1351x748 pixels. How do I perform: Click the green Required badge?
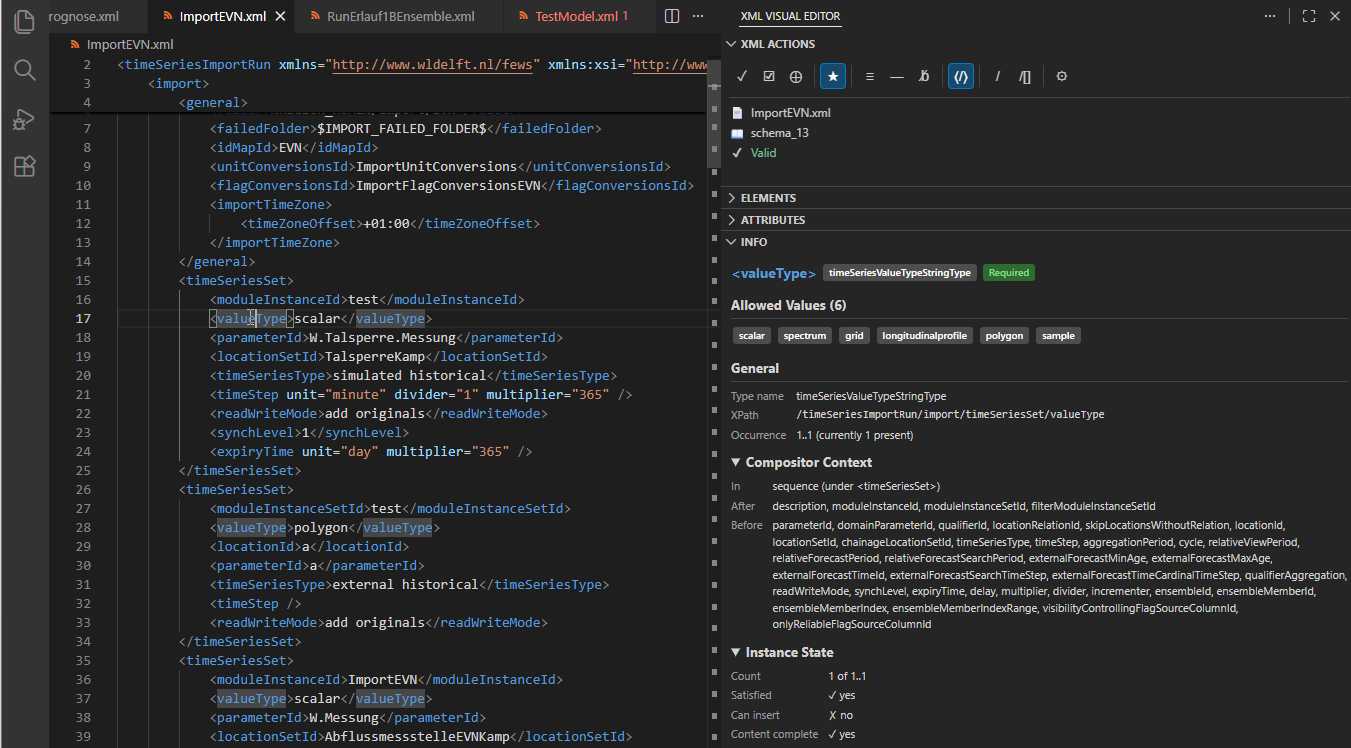(x=1009, y=272)
